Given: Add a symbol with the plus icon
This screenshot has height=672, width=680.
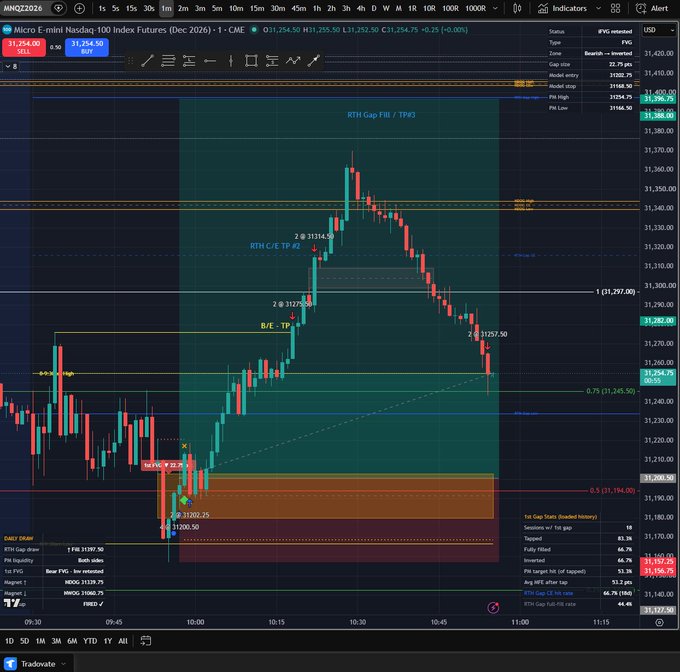Looking at the screenshot, I should pos(79,8).
